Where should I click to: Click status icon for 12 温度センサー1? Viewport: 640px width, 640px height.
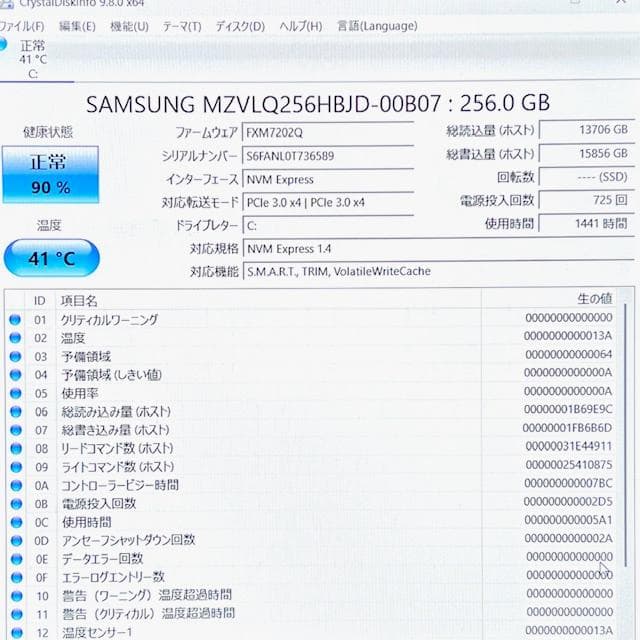coord(17,633)
